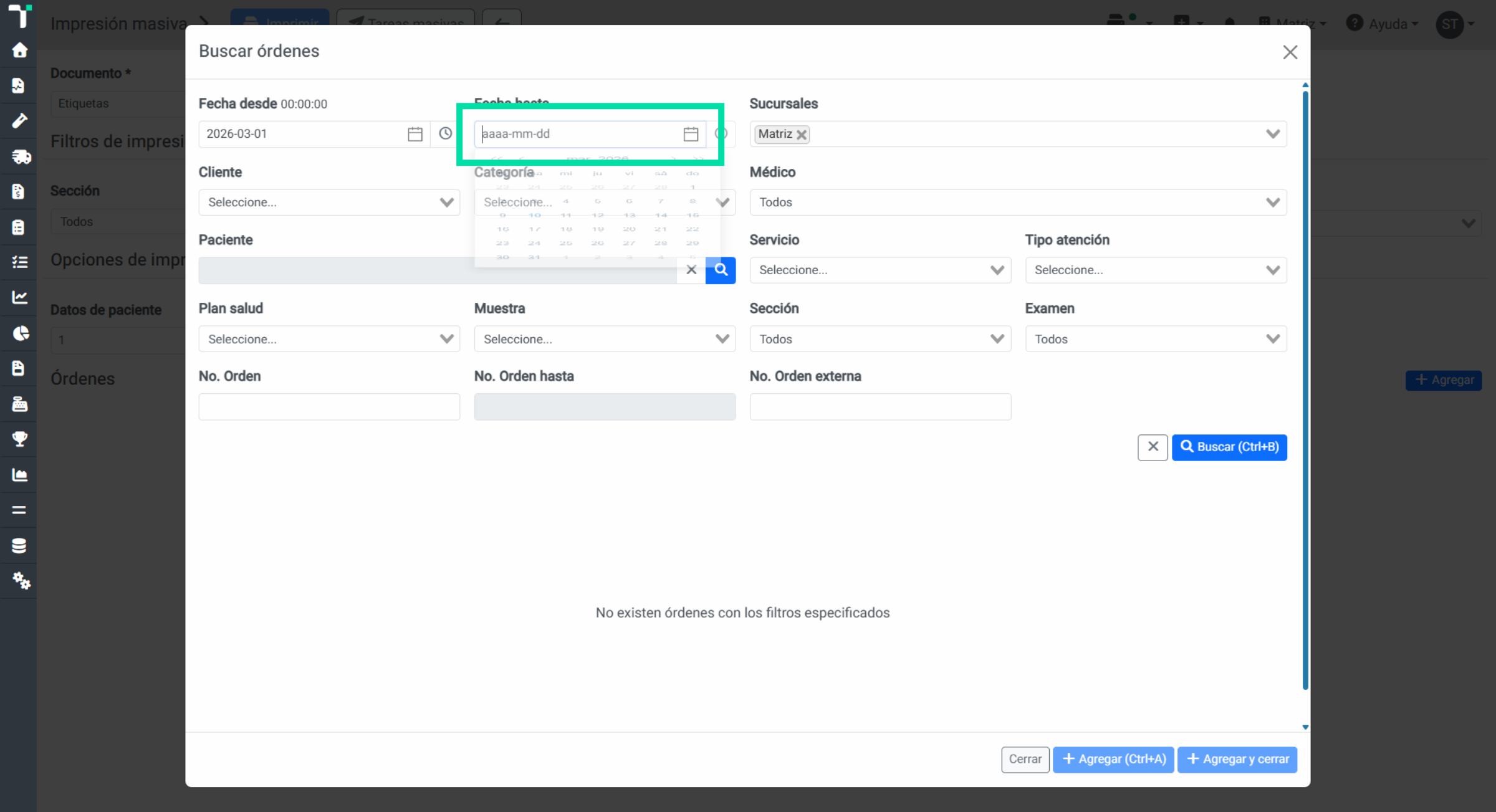Open the Fecha desde clock time icon
The height and width of the screenshot is (812, 1496).
(445, 133)
